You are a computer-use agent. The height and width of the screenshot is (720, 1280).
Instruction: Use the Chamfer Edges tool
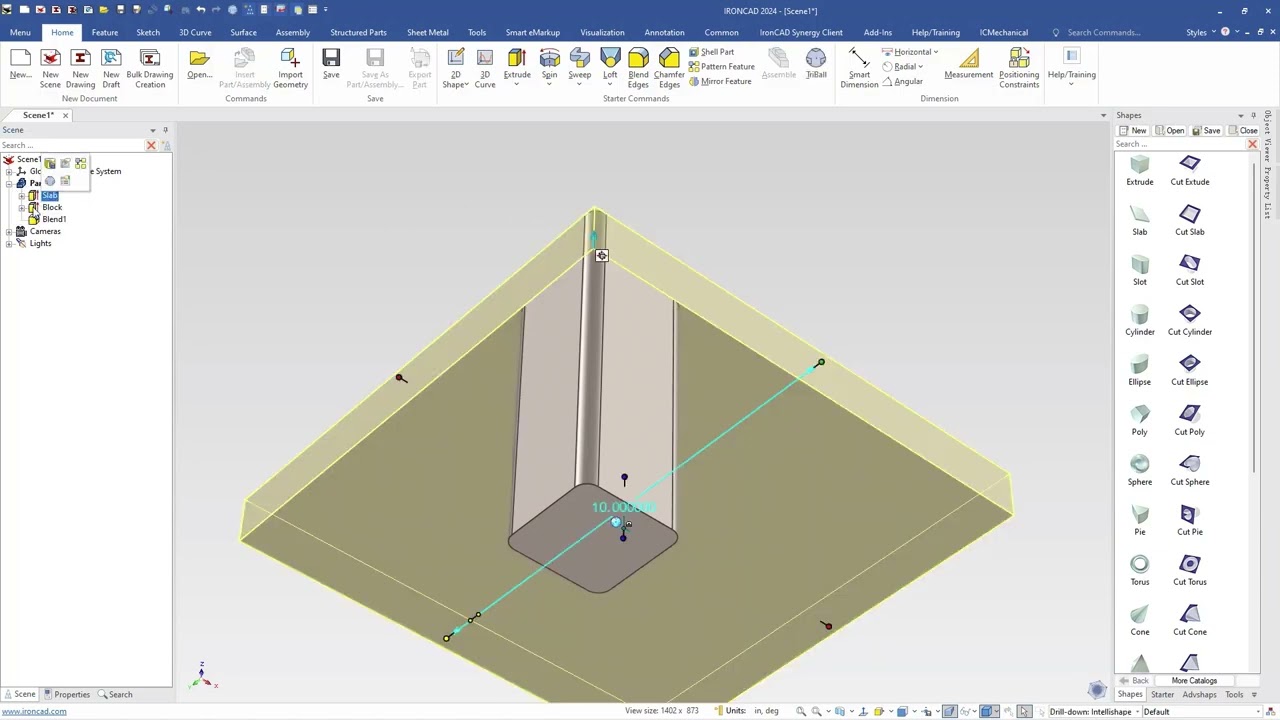point(669,69)
